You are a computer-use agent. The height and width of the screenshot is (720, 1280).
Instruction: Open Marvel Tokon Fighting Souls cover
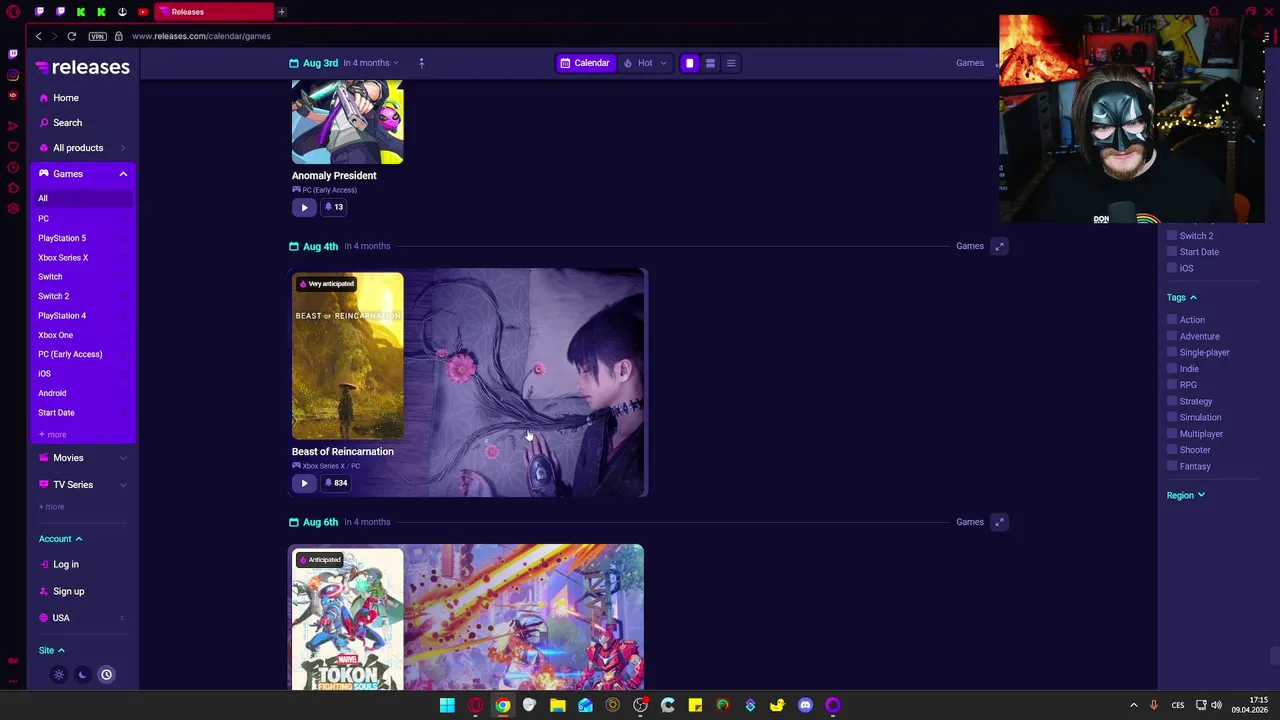click(x=348, y=620)
